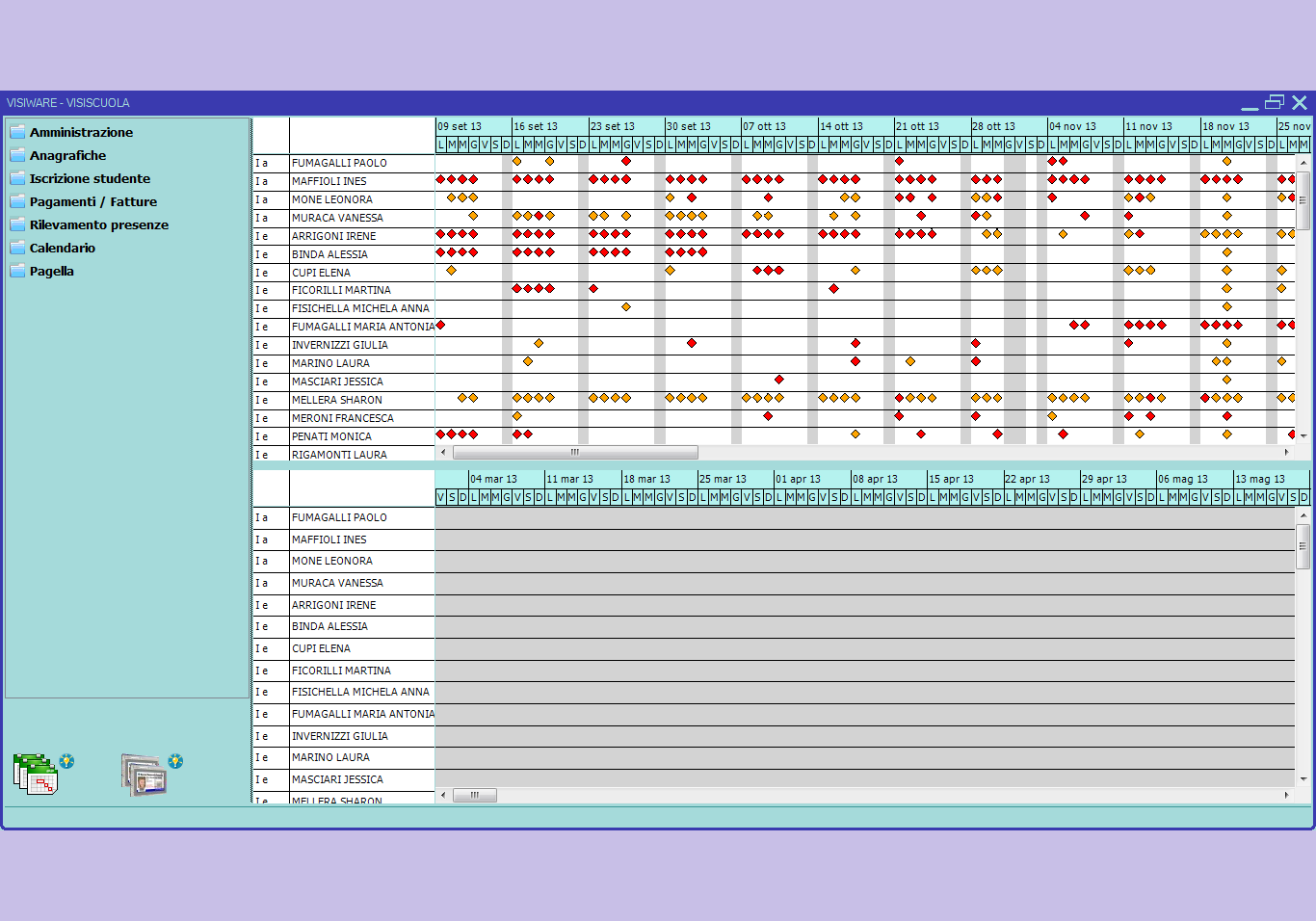Viewport: 1316px width, 921px height.
Task: Open the stacked ID cards windows icon
Action: click(145, 775)
